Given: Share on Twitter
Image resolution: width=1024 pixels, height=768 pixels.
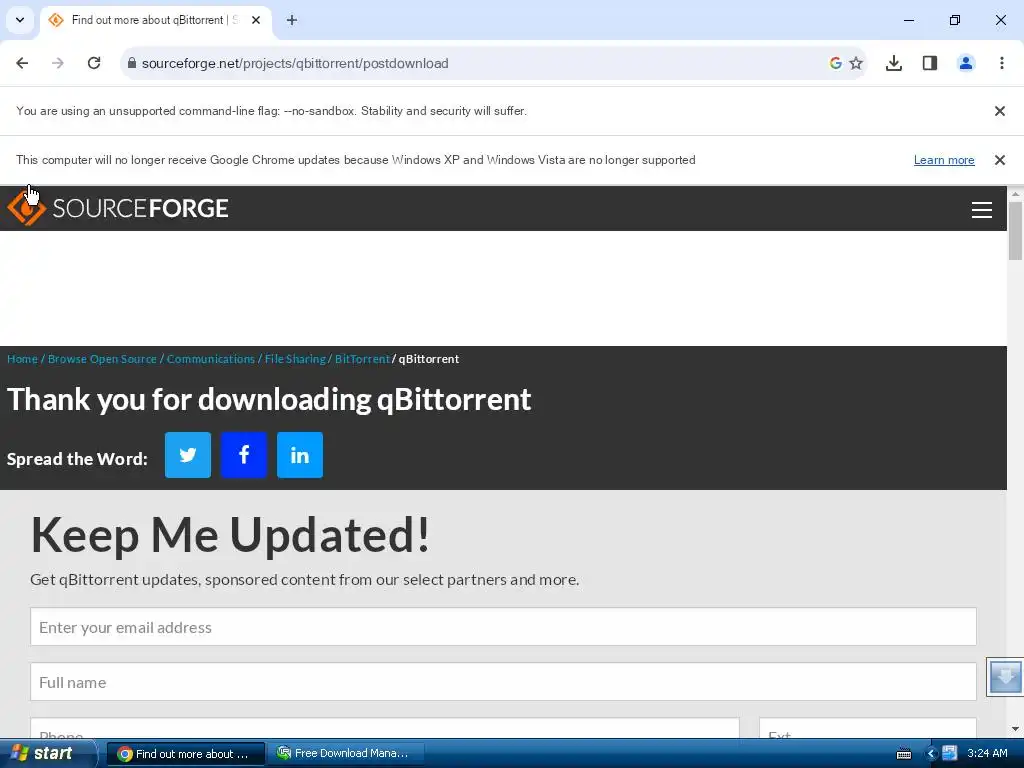Looking at the screenshot, I should tap(188, 455).
